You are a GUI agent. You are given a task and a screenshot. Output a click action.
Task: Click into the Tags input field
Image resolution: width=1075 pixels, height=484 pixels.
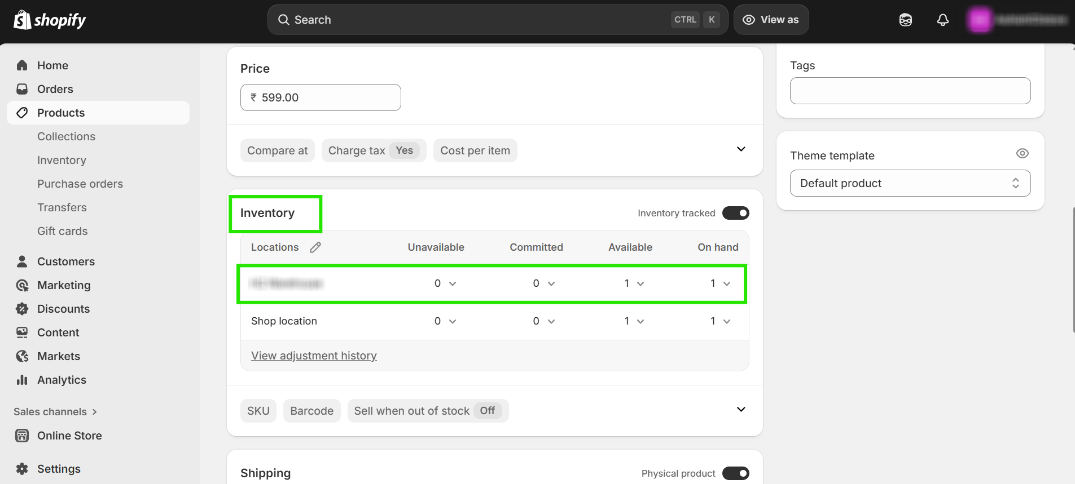(x=910, y=91)
